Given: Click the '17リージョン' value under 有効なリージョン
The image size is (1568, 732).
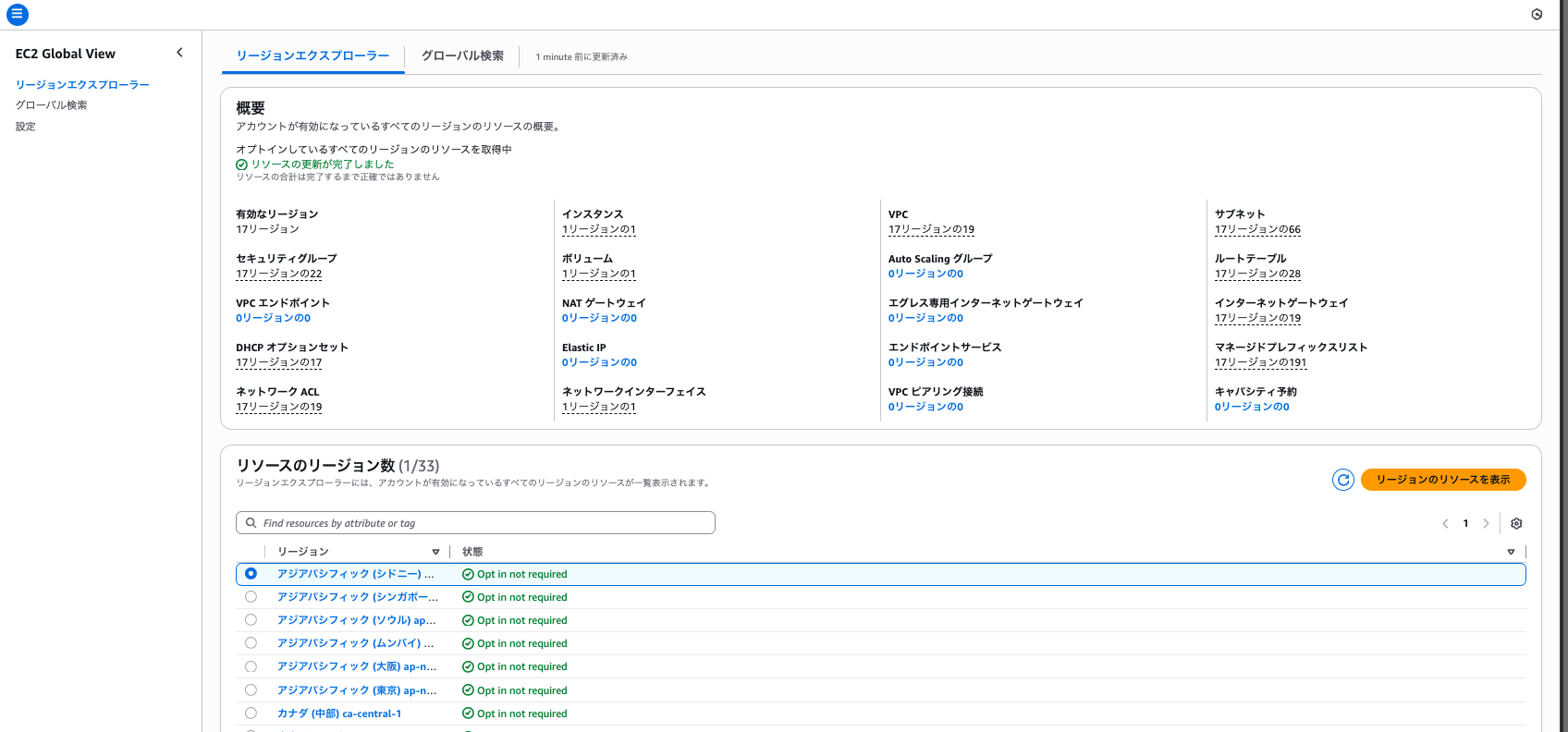Looking at the screenshot, I should [x=267, y=229].
